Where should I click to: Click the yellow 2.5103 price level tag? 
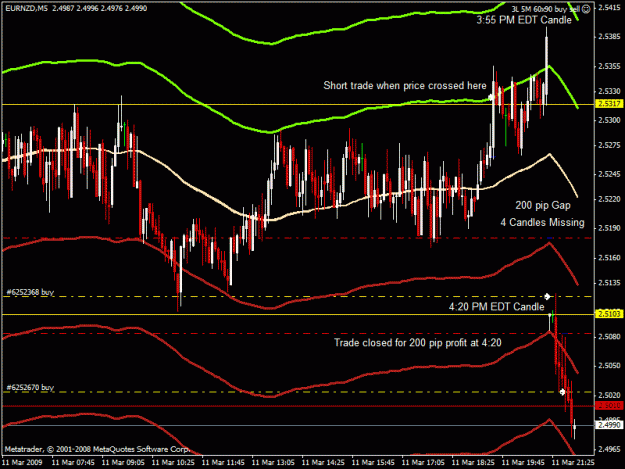tap(609, 314)
